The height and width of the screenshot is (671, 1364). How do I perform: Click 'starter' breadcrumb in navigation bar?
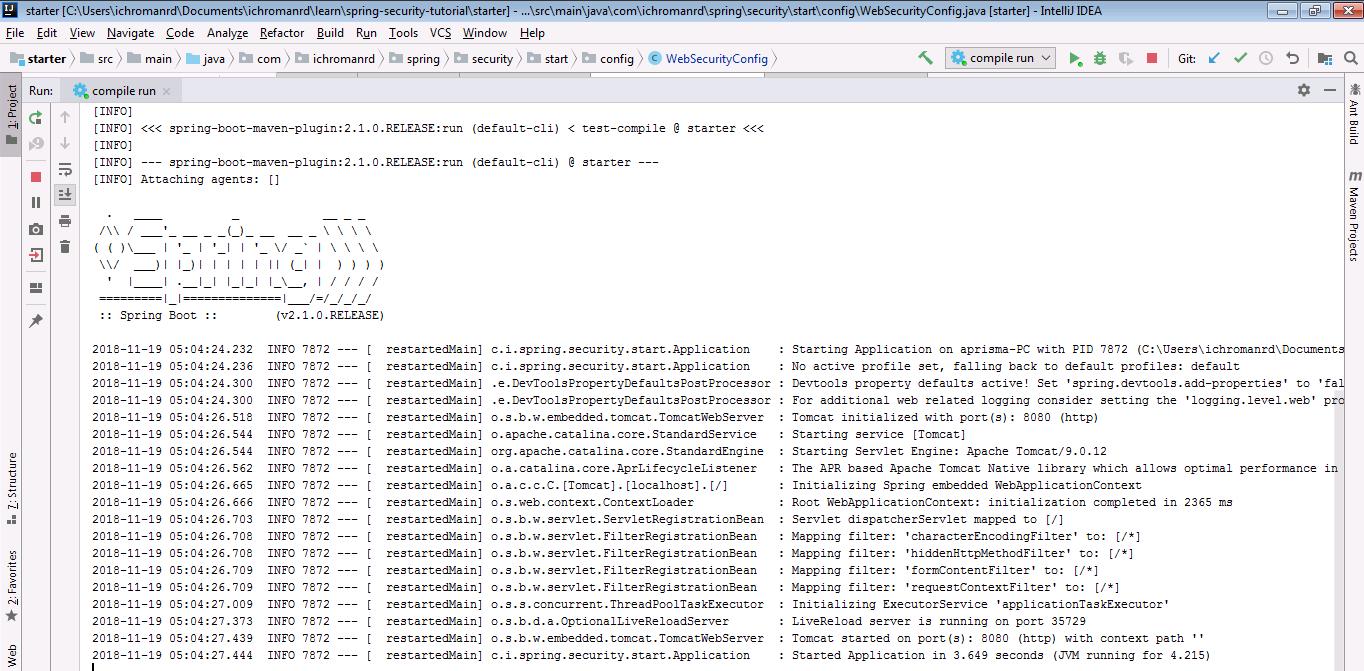point(38,58)
